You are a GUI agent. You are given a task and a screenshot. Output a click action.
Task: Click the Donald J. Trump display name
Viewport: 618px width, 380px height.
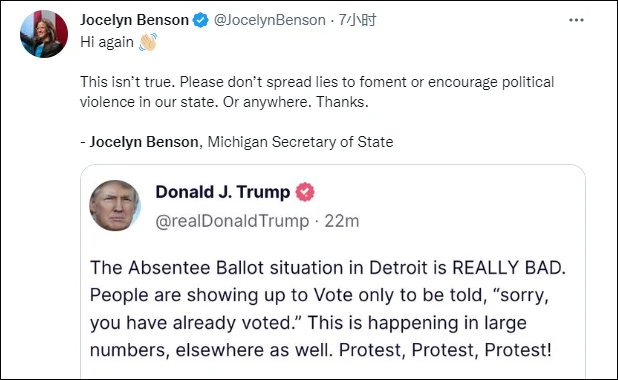click(x=223, y=192)
